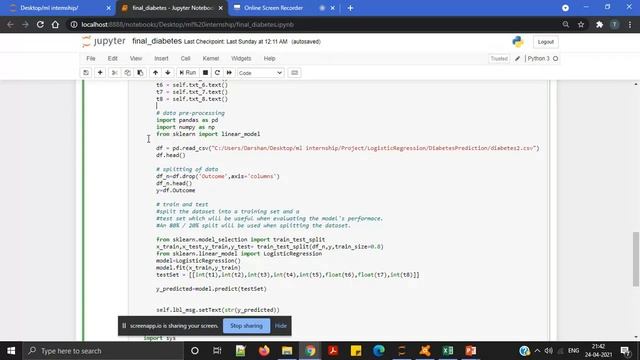Open Windows Start menu
This screenshot has width=640, height=360.
coord(11,351)
